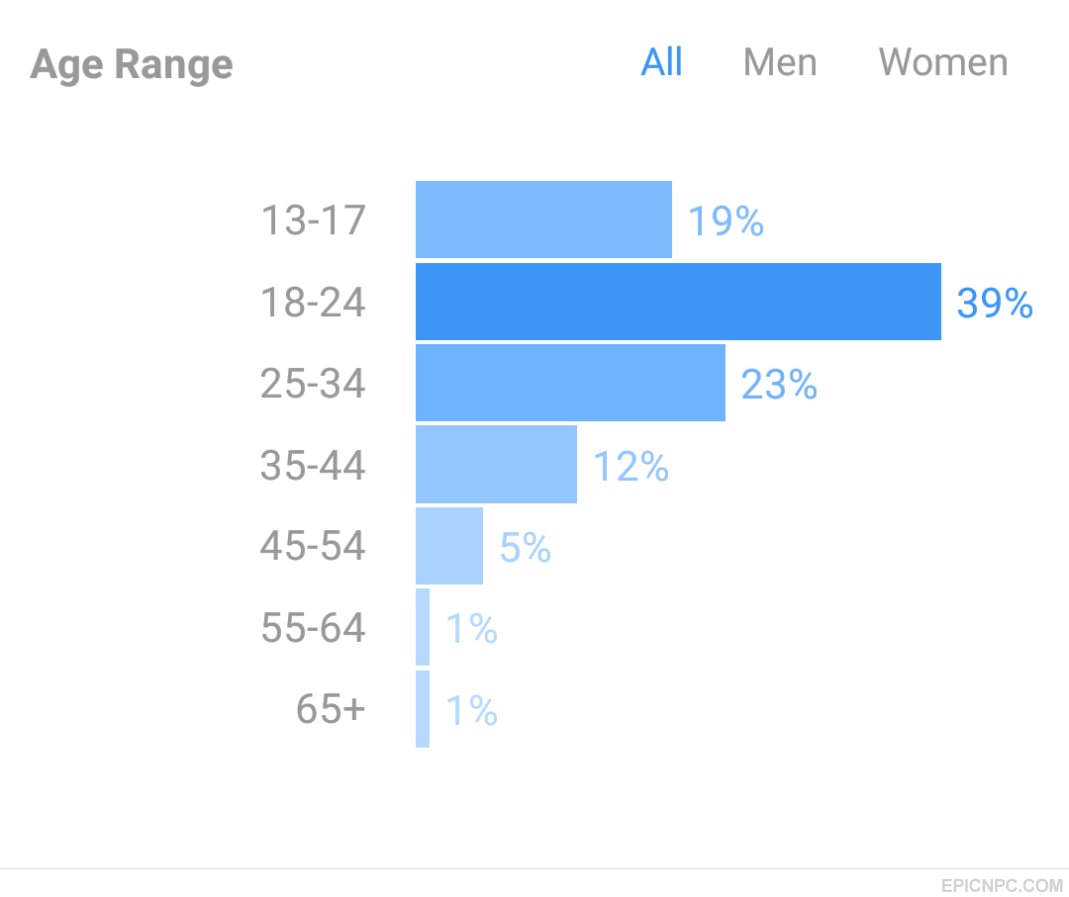
Task: Click the EPICNPC.COM watermark
Action: 1002,885
